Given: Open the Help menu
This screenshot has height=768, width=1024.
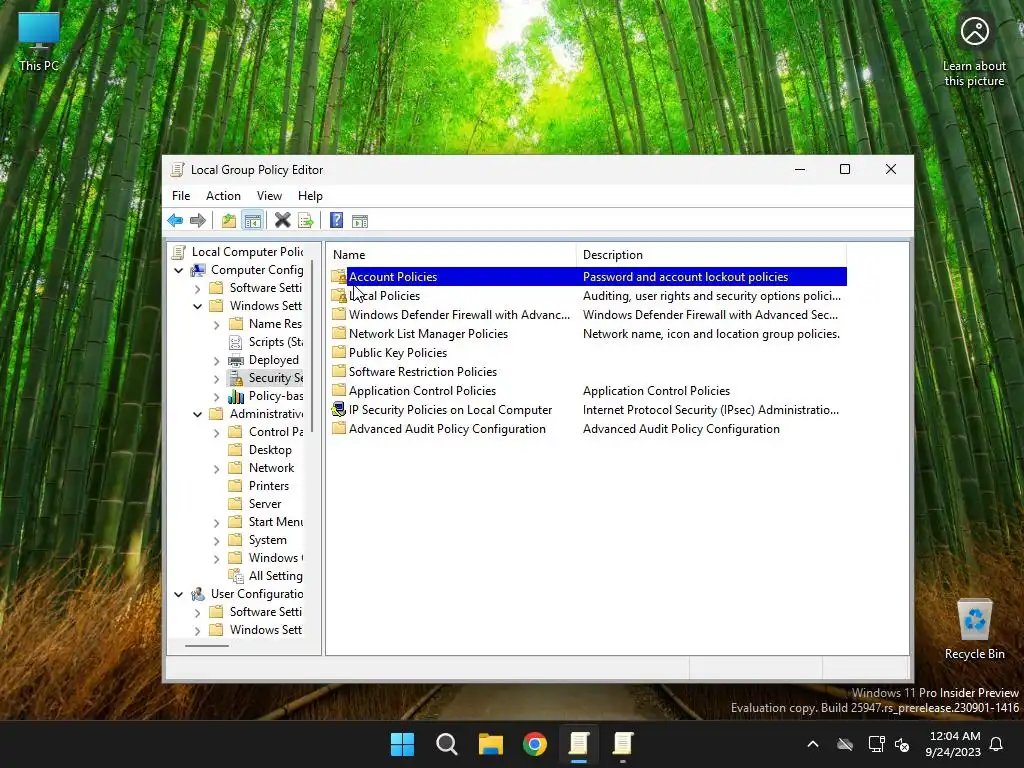Looking at the screenshot, I should click(x=310, y=196).
